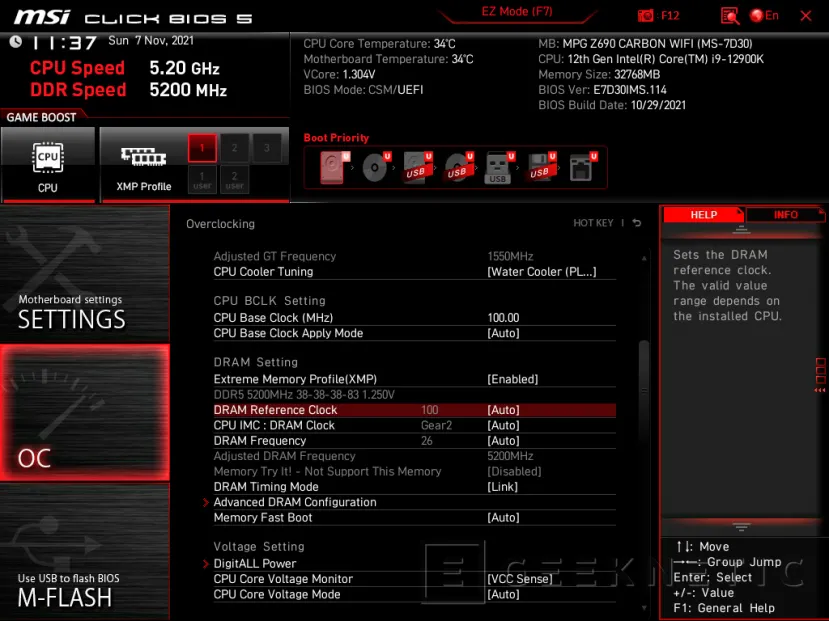Screen dimensions: 829x621
Task: Select XMP user profile 2
Action: (234, 180)
